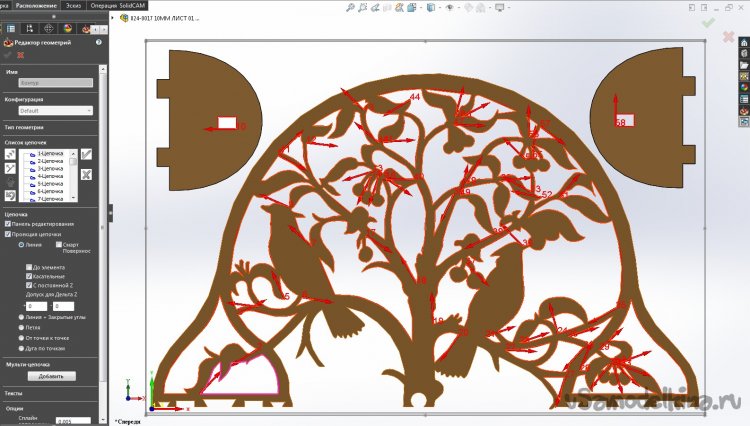
Task: Open the help icon in geometry editor header
Action: (98, 43)
